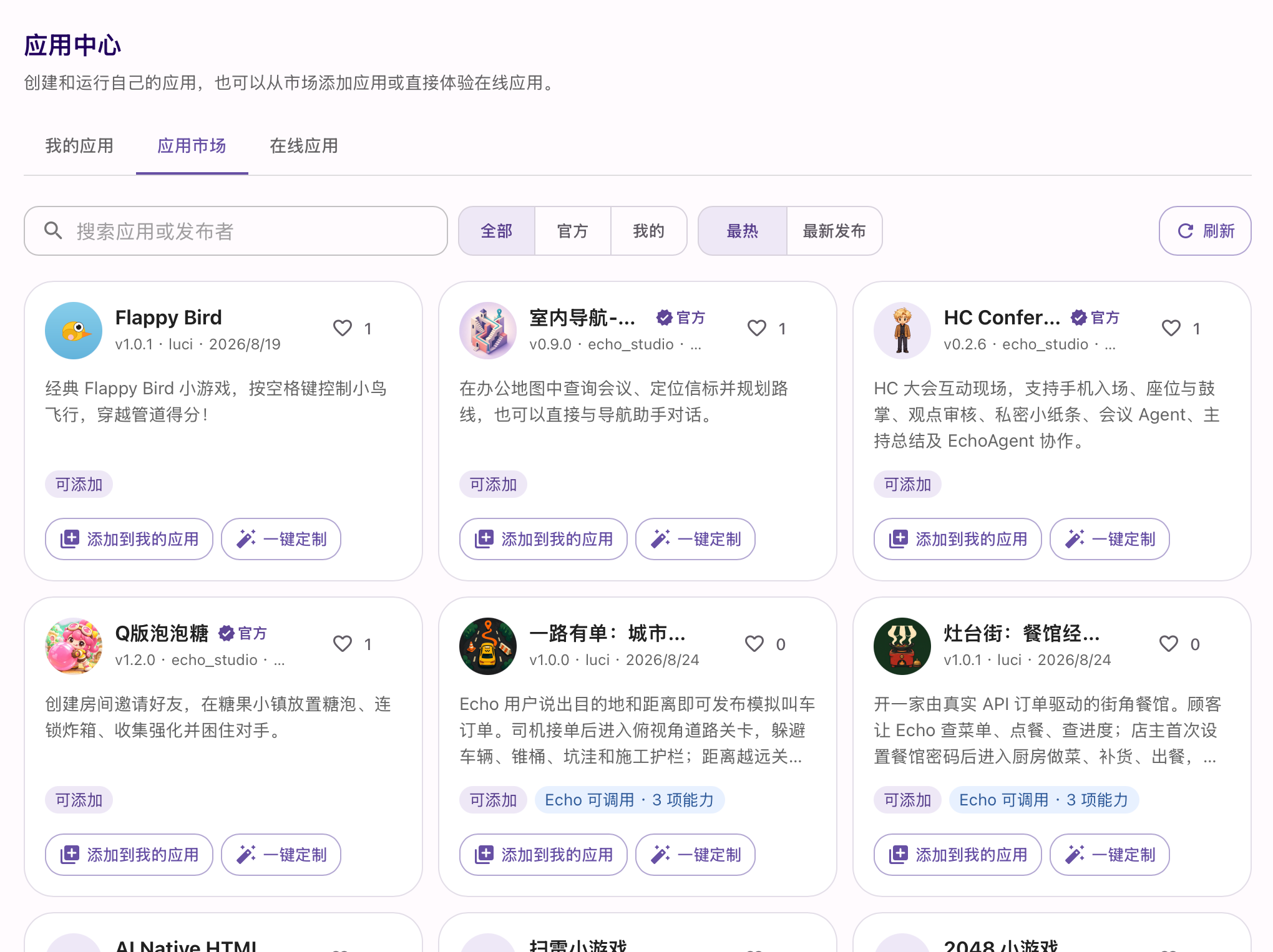Switch to 在线应用 tab
Viewport: 1273px width, 952px height.
[x=304, y=146]
